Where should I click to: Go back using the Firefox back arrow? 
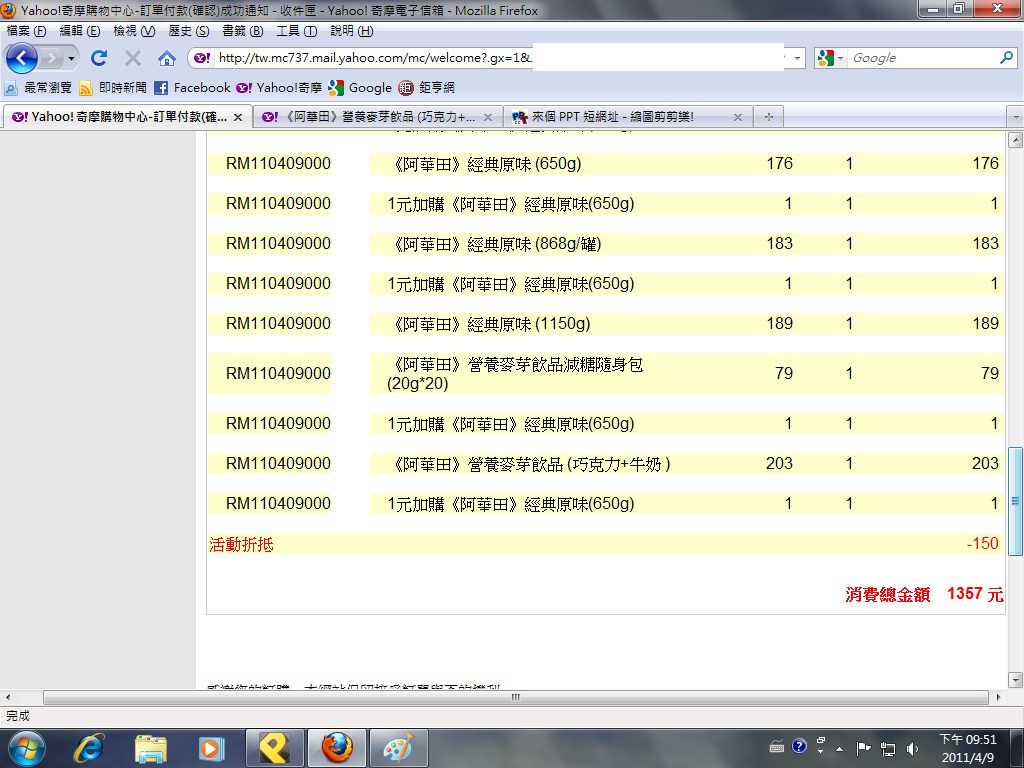[x=22, y=58]
